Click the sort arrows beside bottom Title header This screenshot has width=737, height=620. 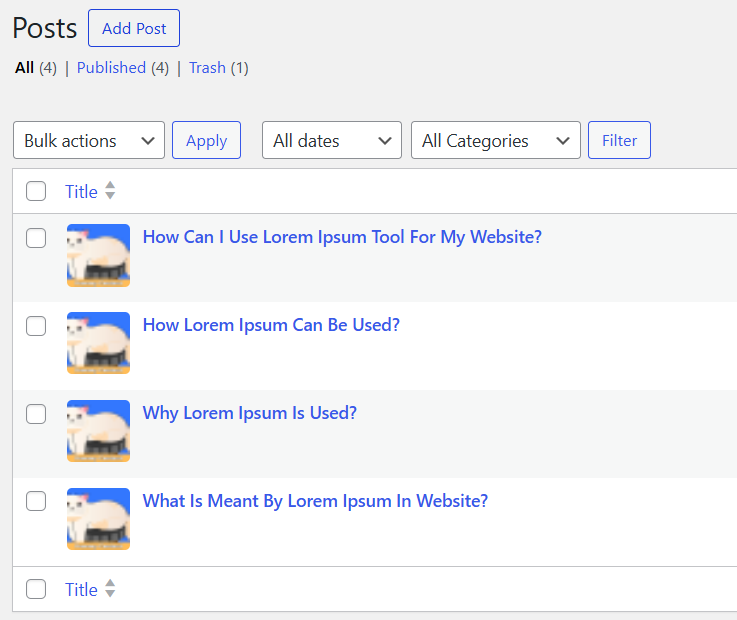coord(110,589)
